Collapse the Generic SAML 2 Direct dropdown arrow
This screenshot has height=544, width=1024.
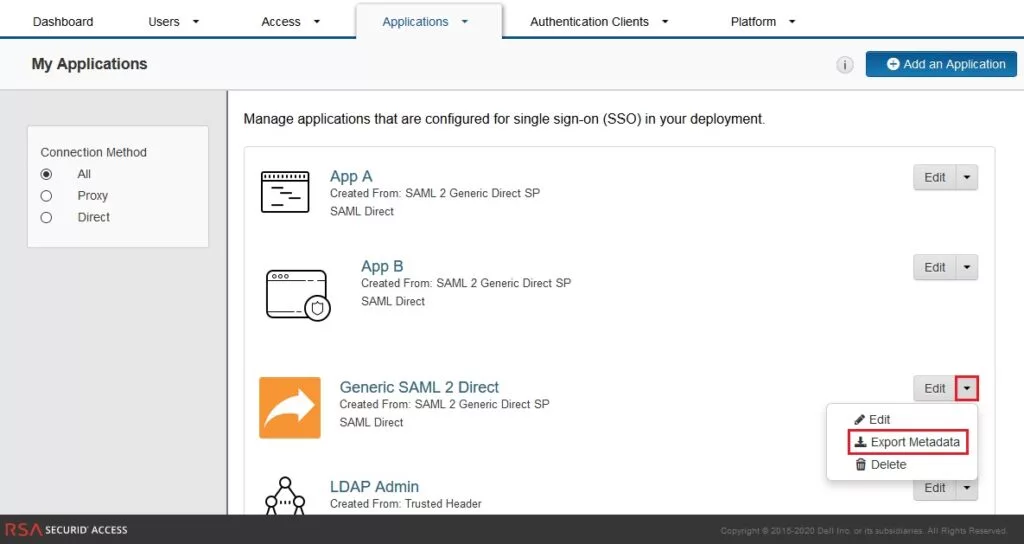tap(967, 389)
